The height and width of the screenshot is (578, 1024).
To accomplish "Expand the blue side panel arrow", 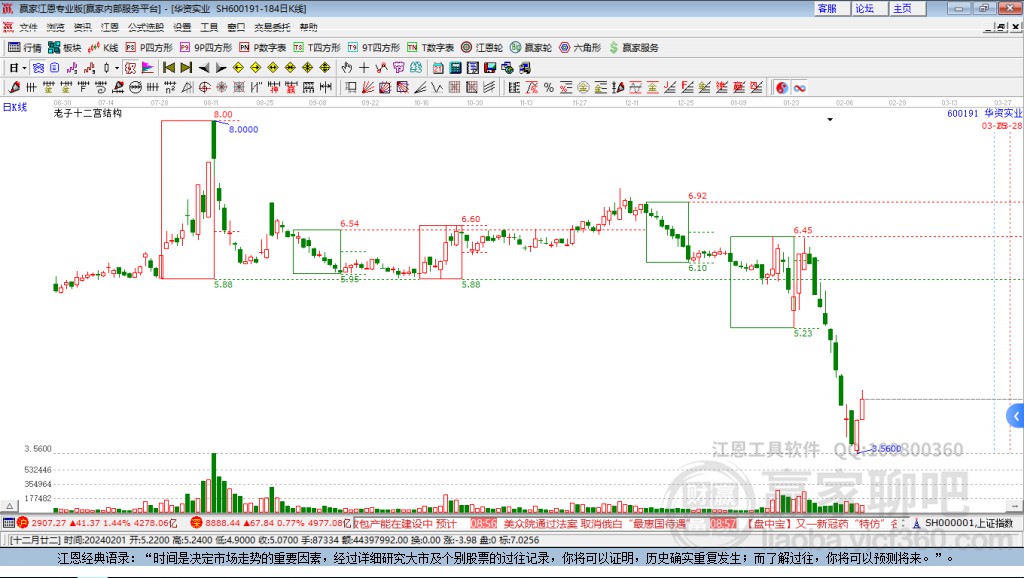I will tap(1016, 416).
